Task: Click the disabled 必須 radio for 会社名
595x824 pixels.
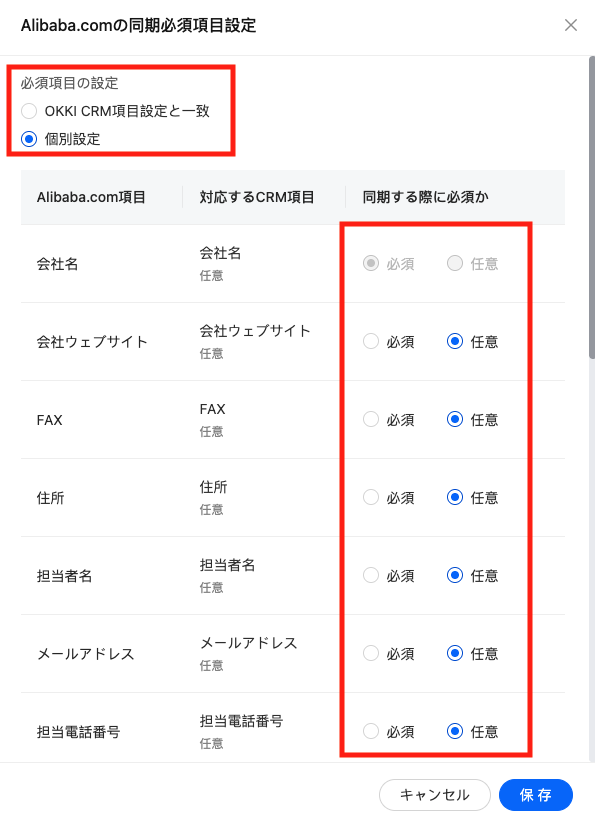Action: click(x=369, y=263)
